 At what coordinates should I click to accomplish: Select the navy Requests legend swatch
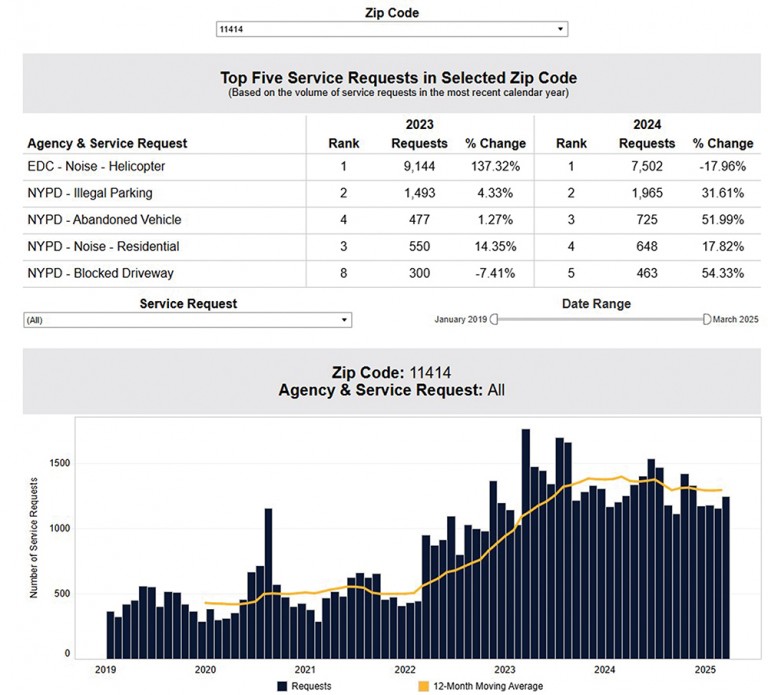point(283,686)
